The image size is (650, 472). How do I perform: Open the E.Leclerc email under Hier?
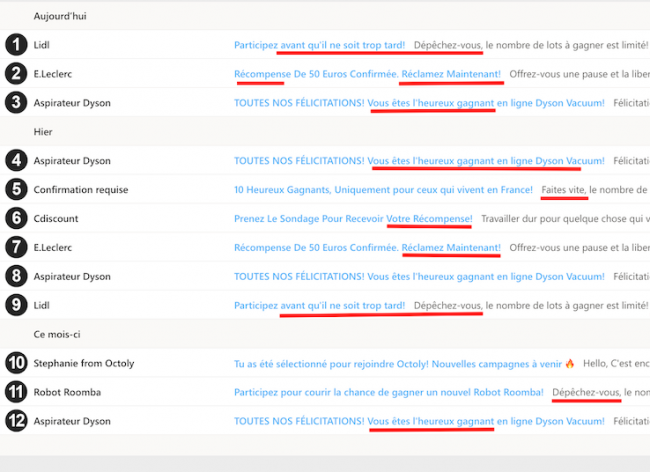coord(325,247)
